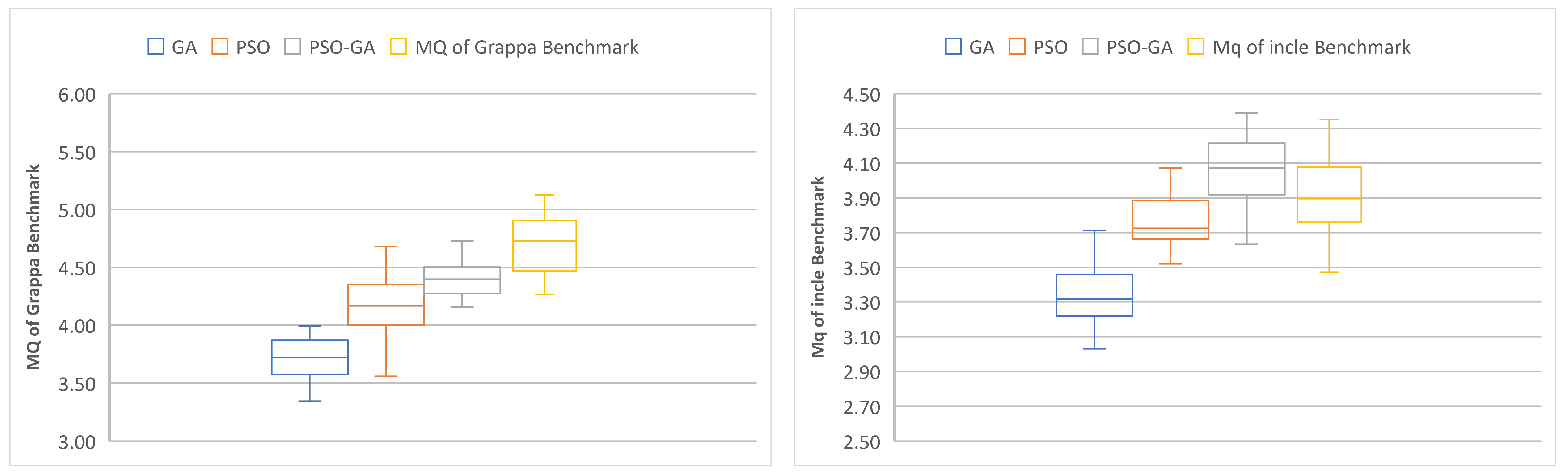Click the PSO-GA legend swatch in right chart

[x=1090, y=47]
